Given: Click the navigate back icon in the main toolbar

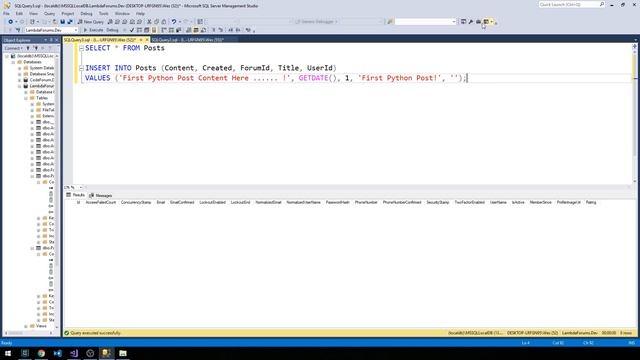Looking at the screenshot, I should tap(10, 22).
